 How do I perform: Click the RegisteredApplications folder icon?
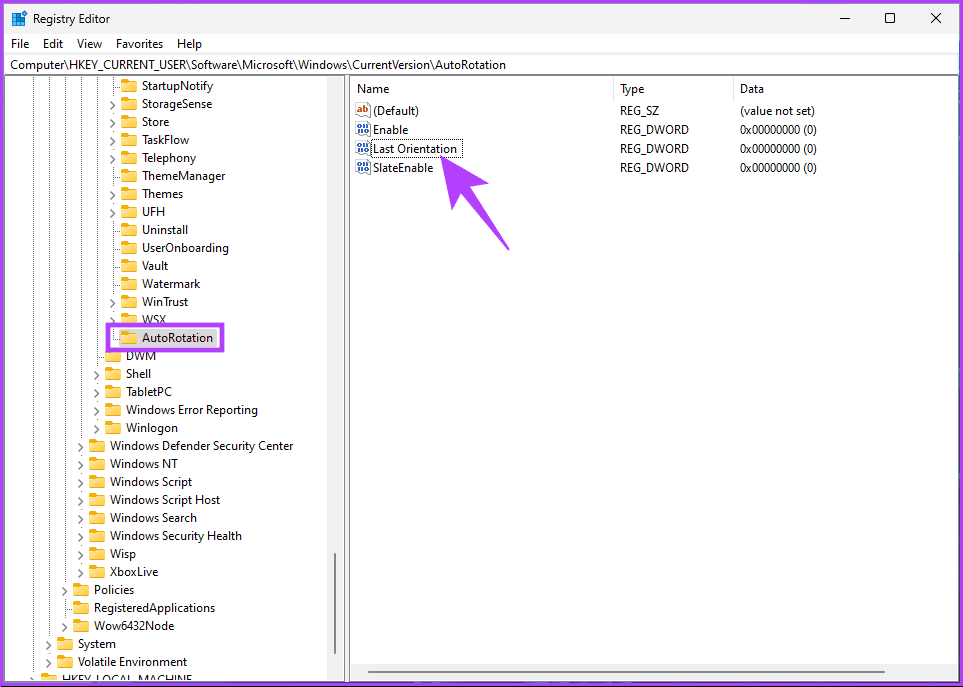(x=81, y=608)
